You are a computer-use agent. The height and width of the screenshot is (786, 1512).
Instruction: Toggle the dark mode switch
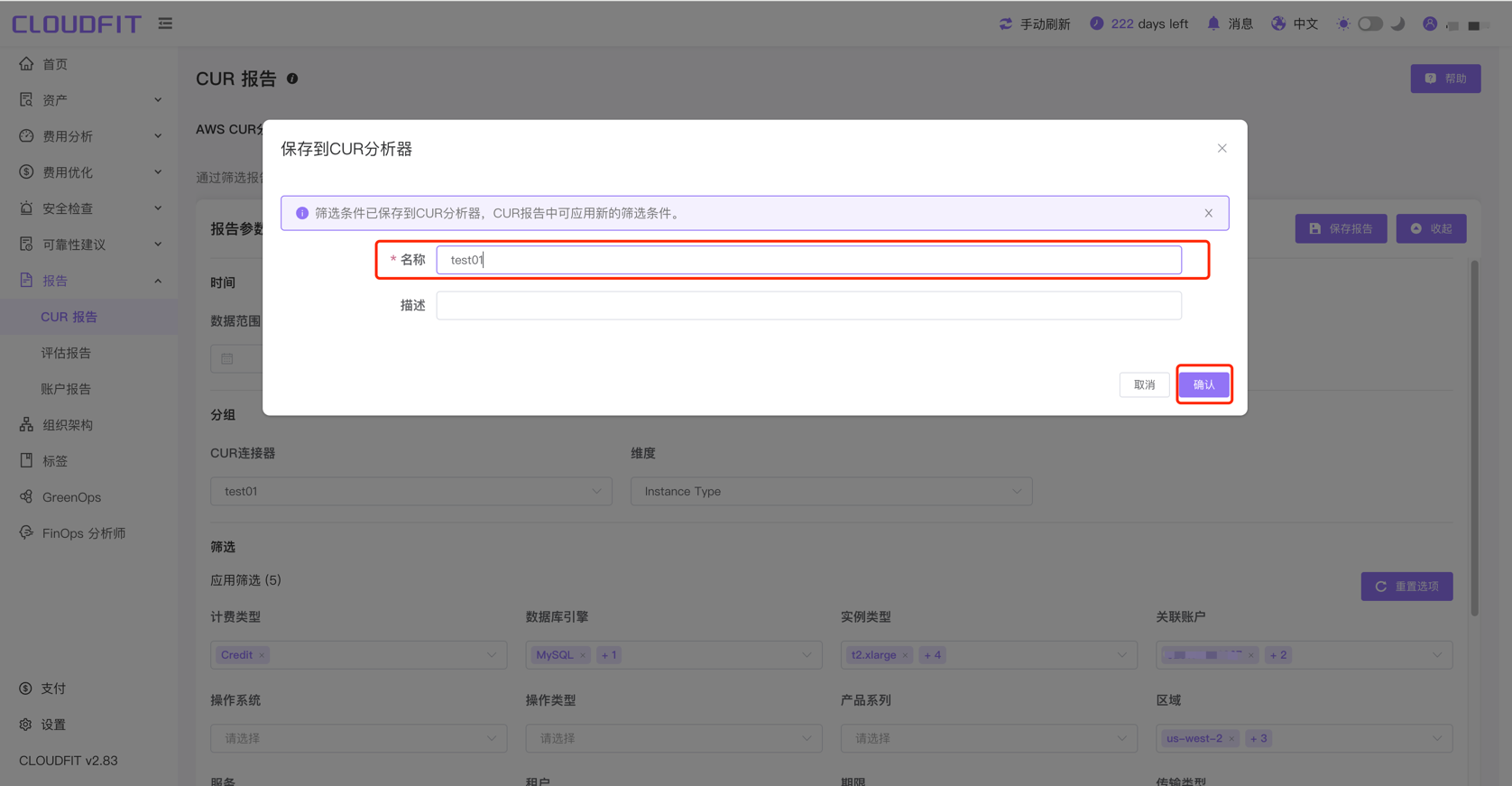1370,23
